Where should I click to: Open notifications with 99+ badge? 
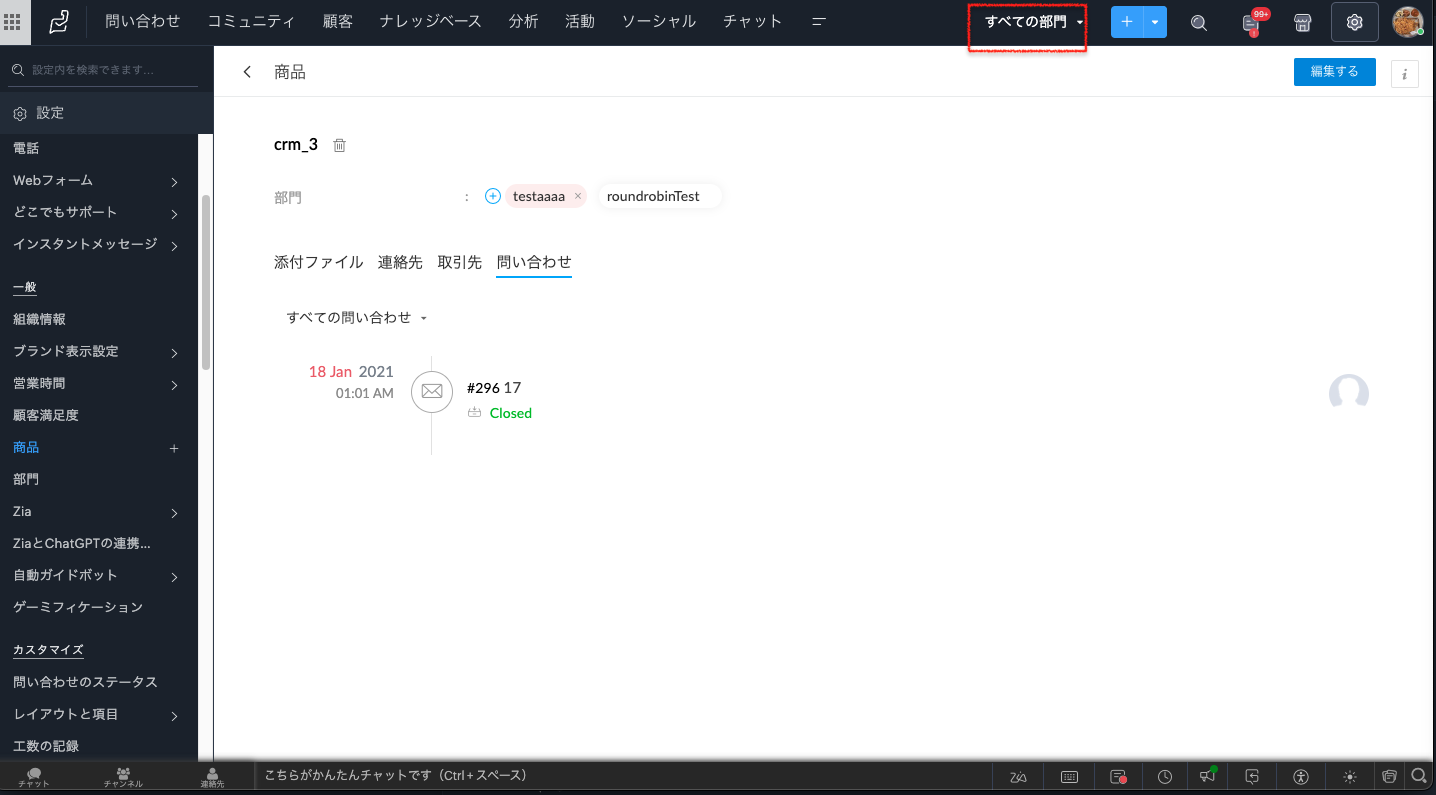coord(1250,22)
